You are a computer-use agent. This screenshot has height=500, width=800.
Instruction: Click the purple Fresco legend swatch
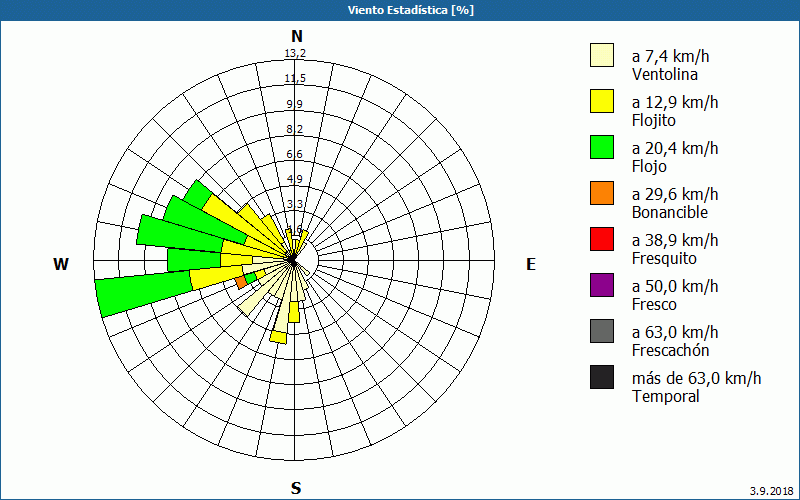tap(602, 285)
